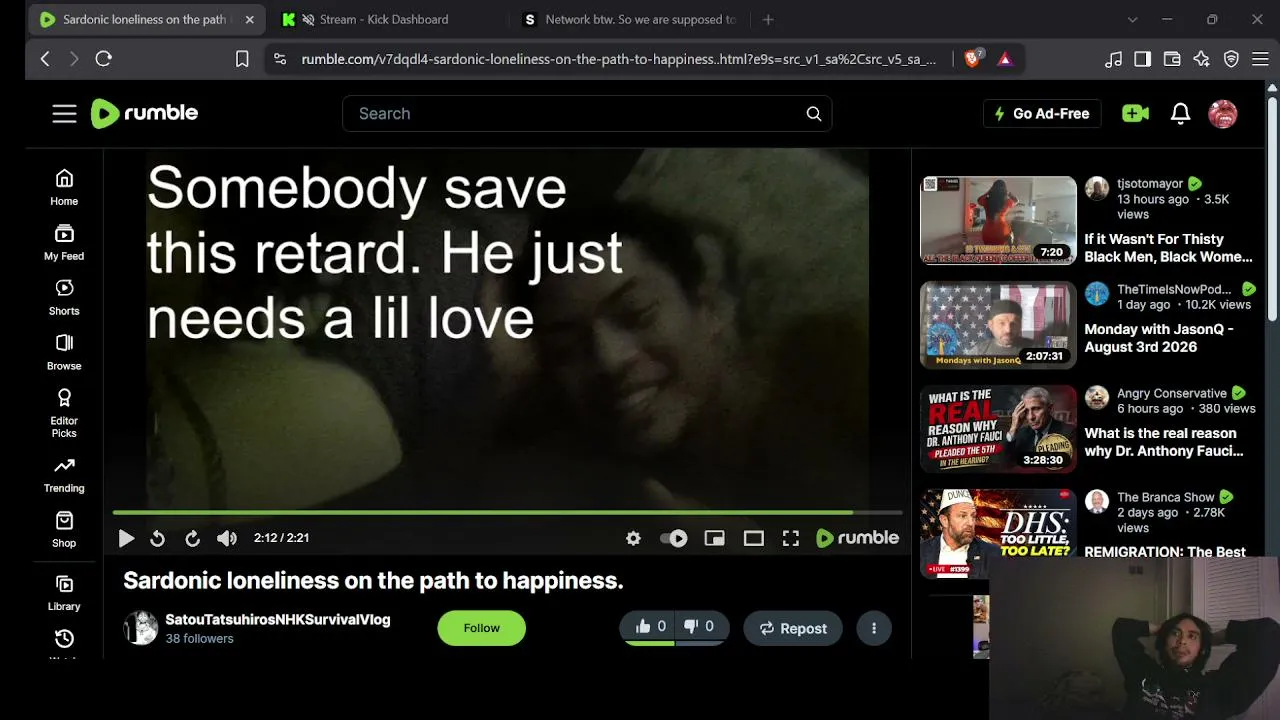The width and height of the screenshot is (1280, 720).
Task: Open "Monday with JasonQ - August 3rd 2026" title
Action: (x=1159, y=338)
